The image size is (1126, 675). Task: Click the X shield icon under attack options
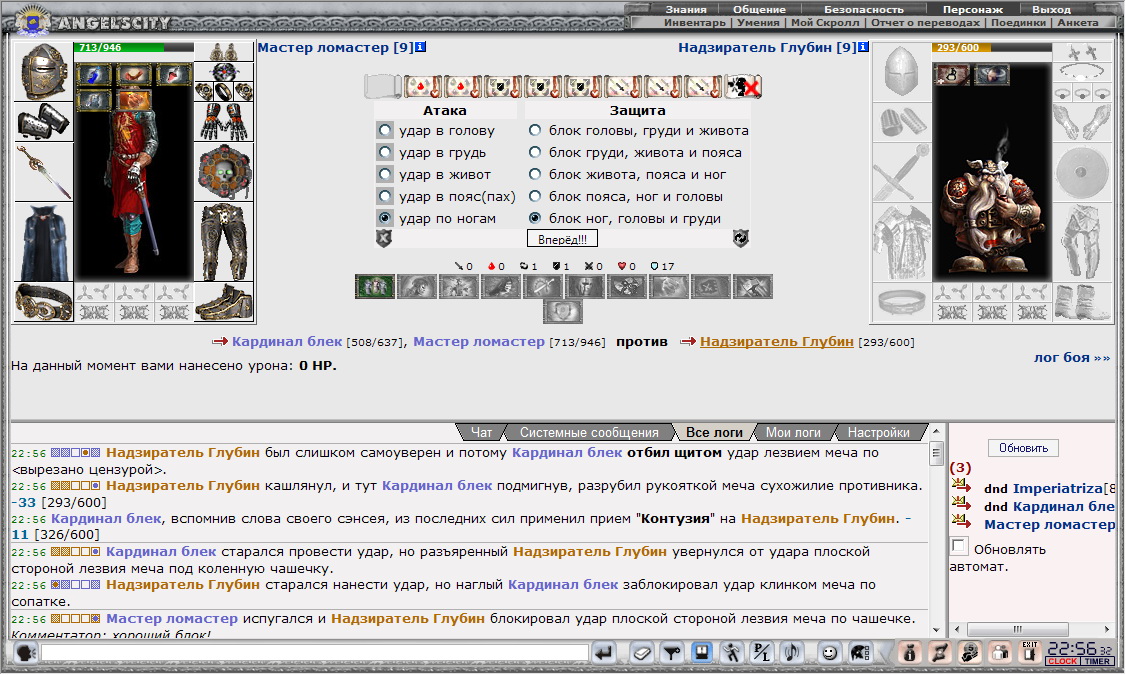coord(384,238)
